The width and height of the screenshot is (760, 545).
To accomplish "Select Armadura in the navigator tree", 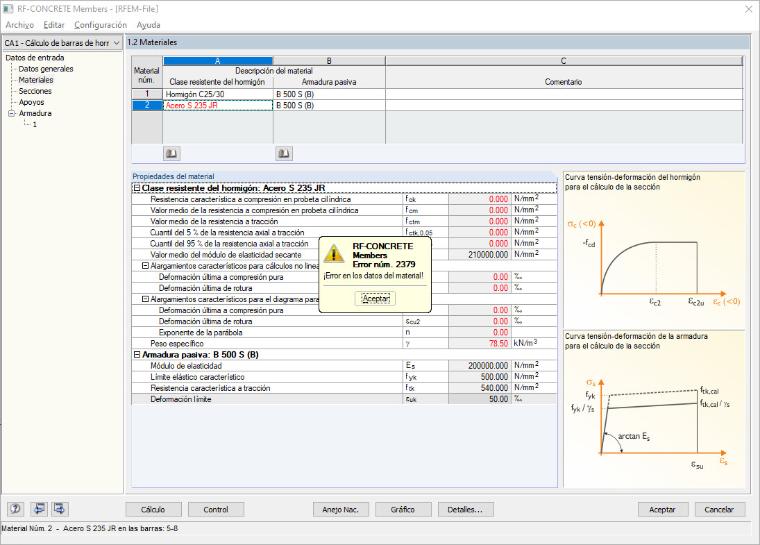I will tap(35, 113).
